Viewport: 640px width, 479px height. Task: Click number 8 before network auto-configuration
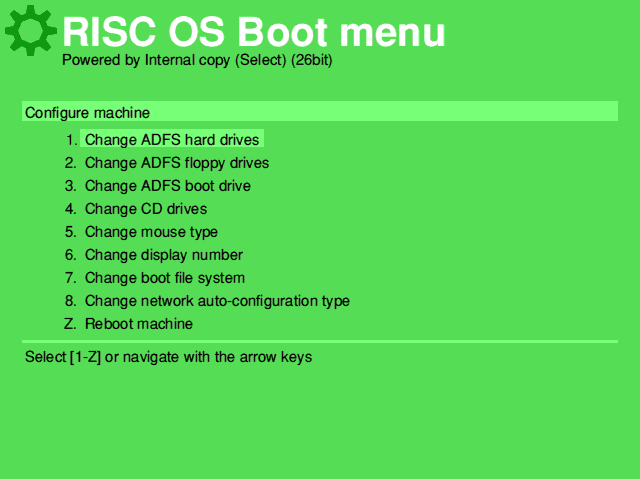(x=70, y=301)
